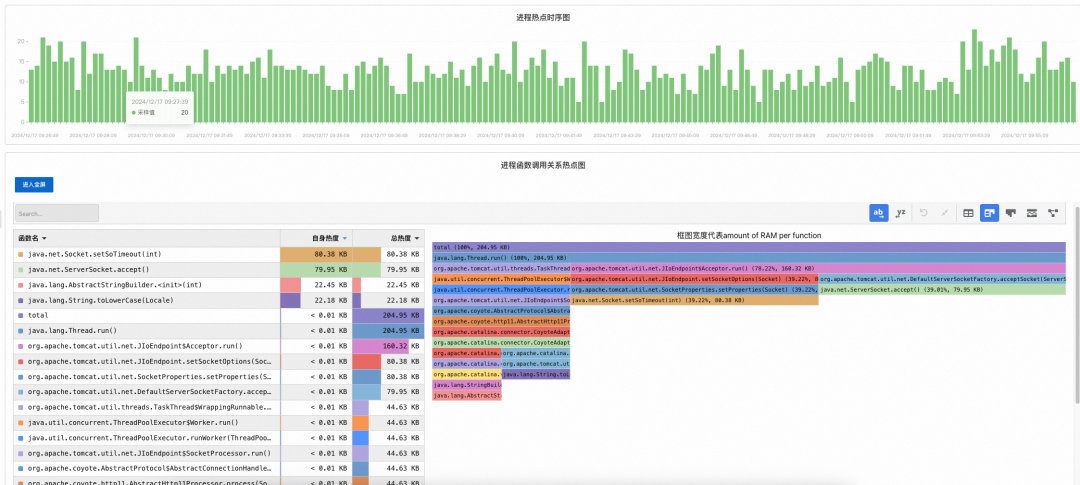Screen dimensions: 1080x485
Task: Select the table and flamegraph split view icon
Action: point(989,213)
